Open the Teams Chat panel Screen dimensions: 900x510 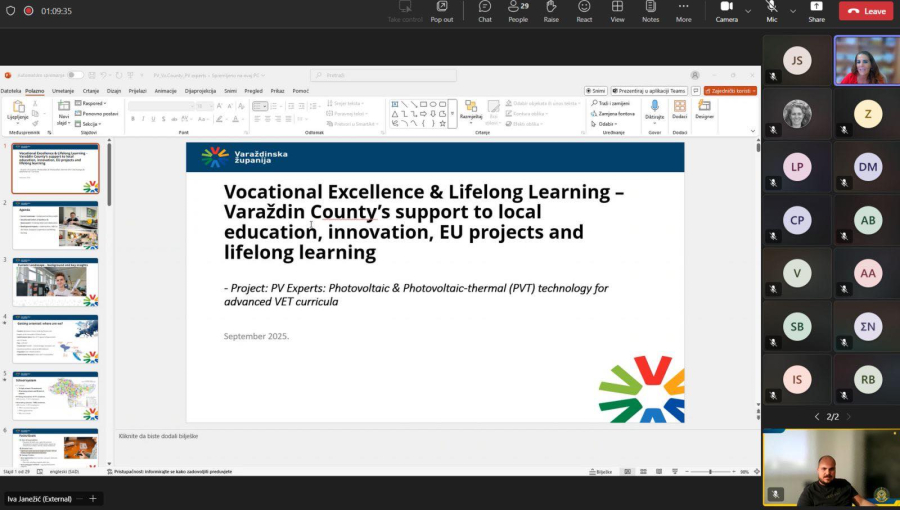coord(485,10)
